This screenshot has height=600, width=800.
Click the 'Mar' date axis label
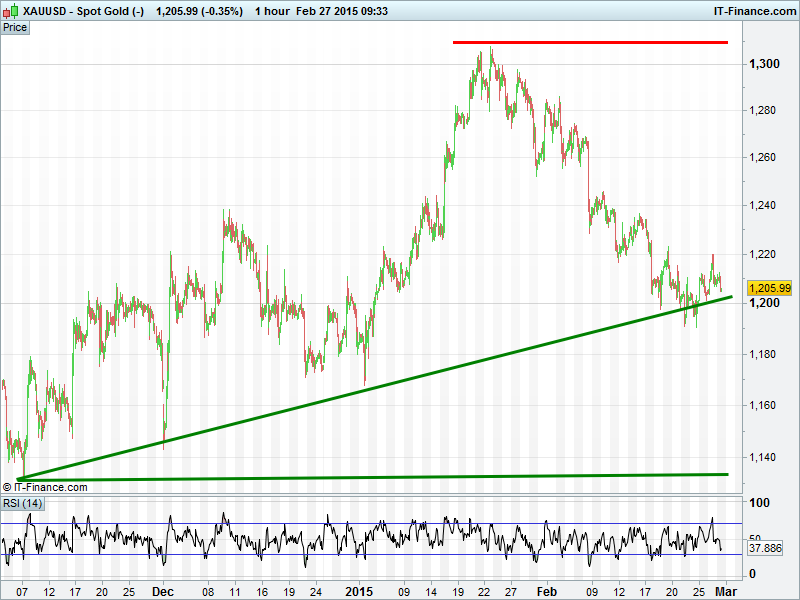(x=725, y=592)
